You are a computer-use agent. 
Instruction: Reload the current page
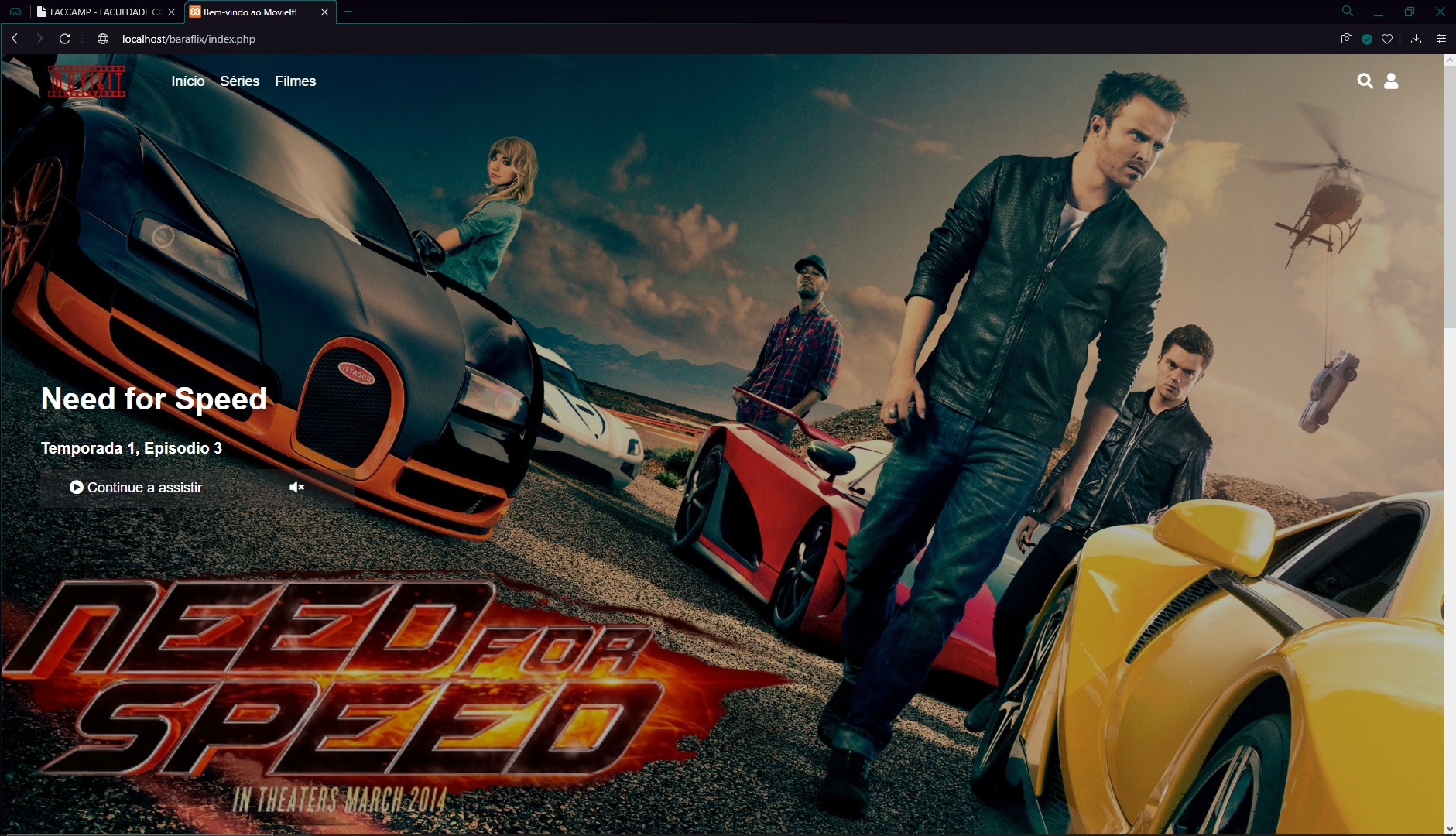(65, 39)
